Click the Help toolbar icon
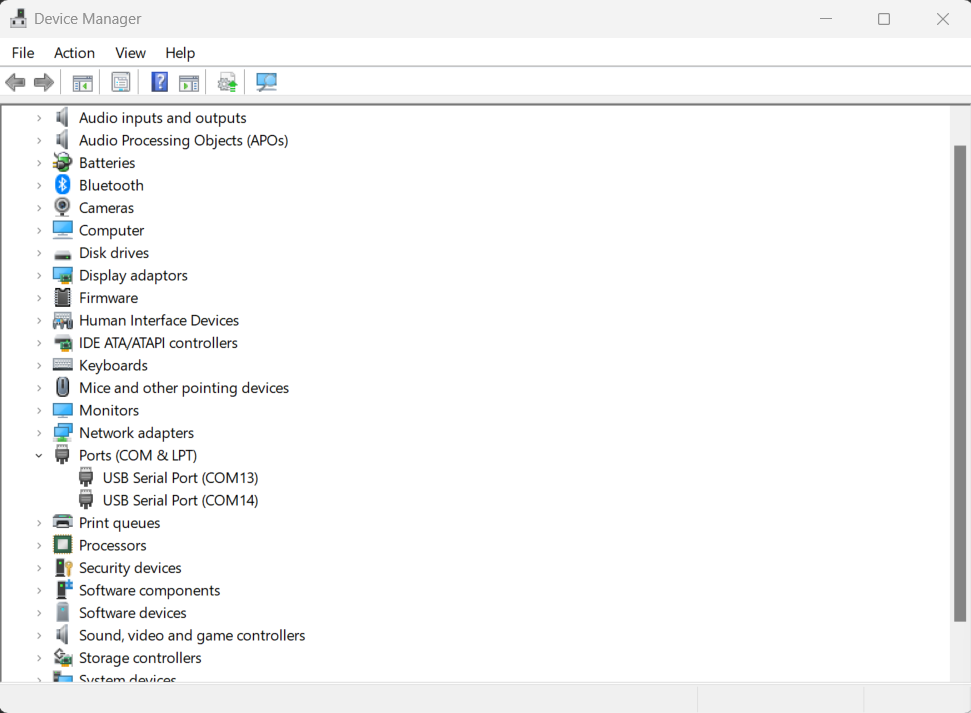Screen dimensions: 971x713 click(159, 81)
